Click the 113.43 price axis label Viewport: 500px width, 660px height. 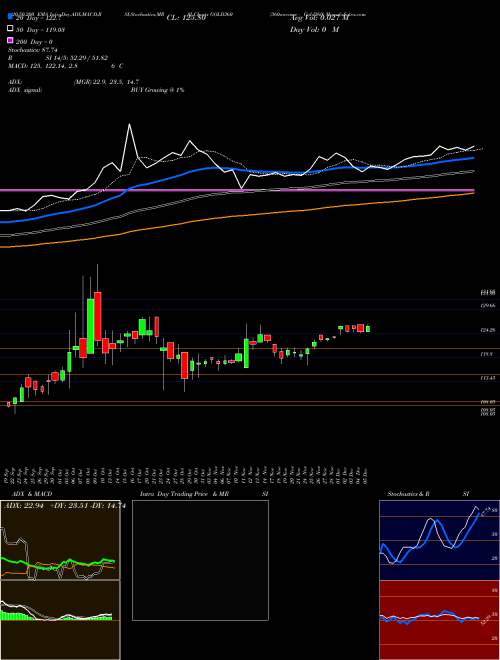[487, 378]
